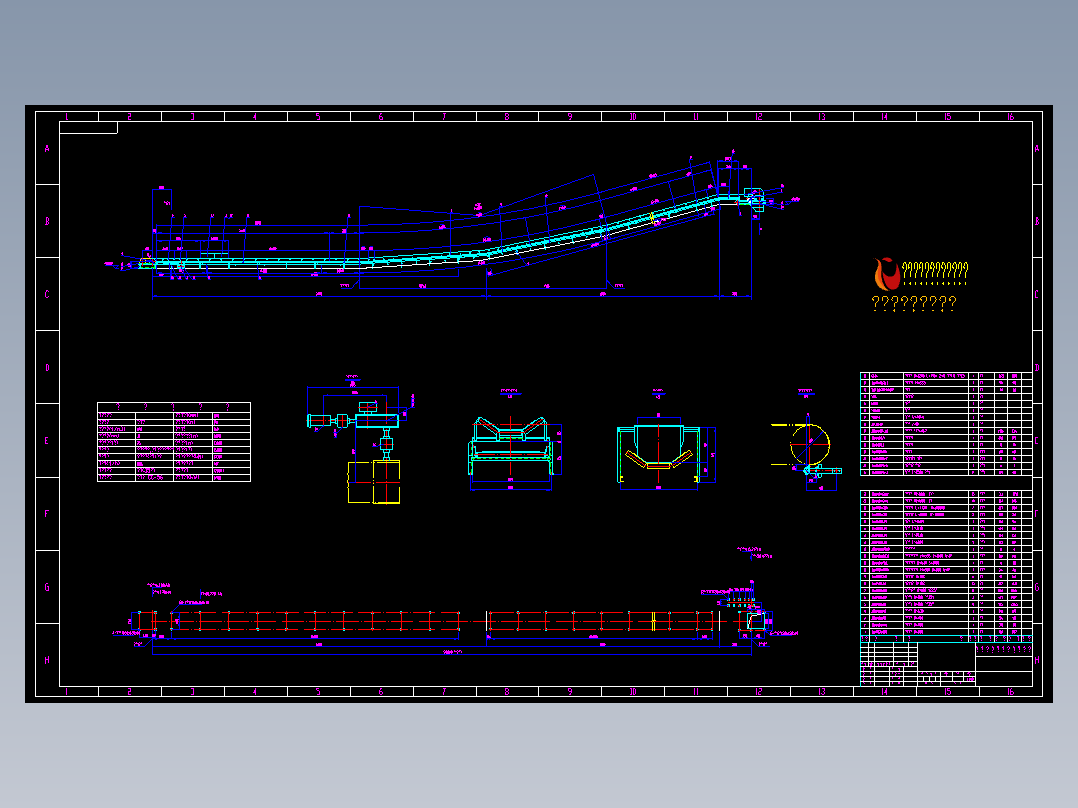
Task: Click the white-bordered parameter table
Action: (174, 442)
